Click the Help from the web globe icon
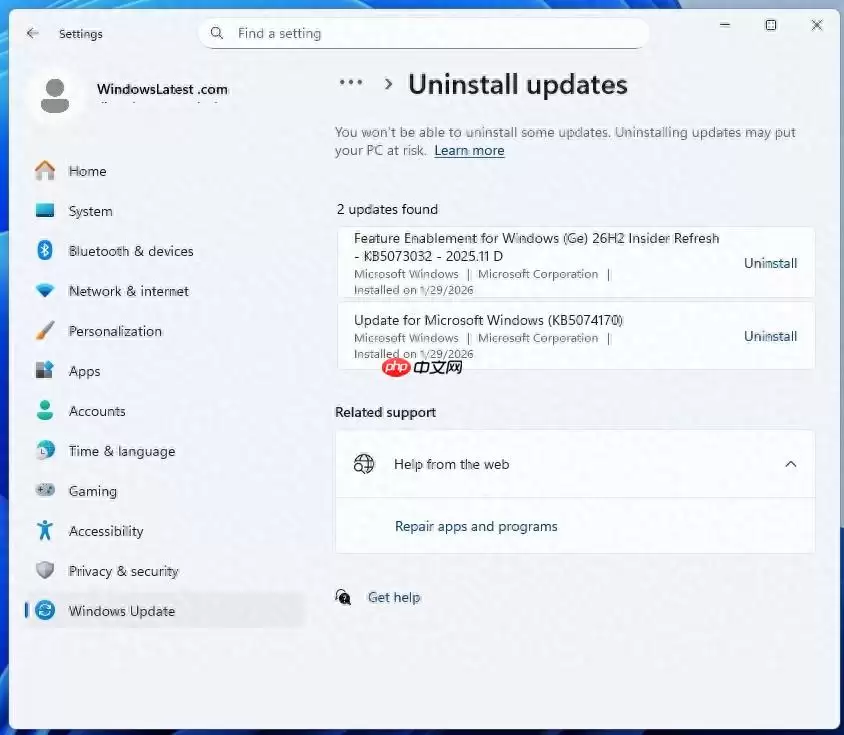Image resolution: width=844 pixels, height=735 pixels. pyautogui.click(x=364, y=464)
